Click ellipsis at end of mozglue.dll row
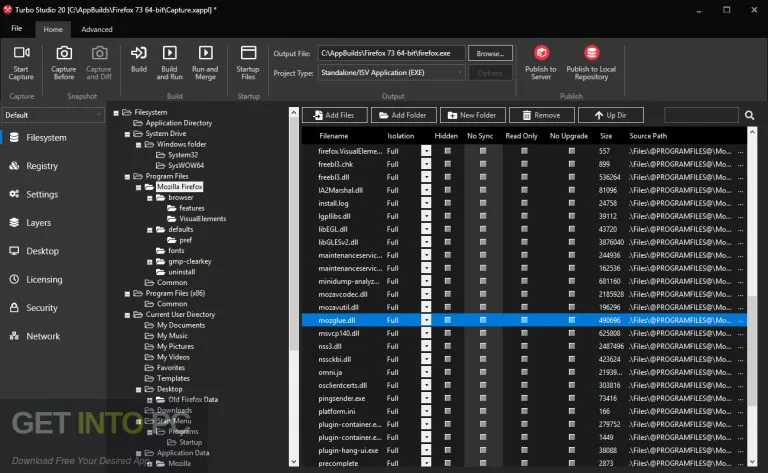This screenshot has width=768, height=473. 741,320
